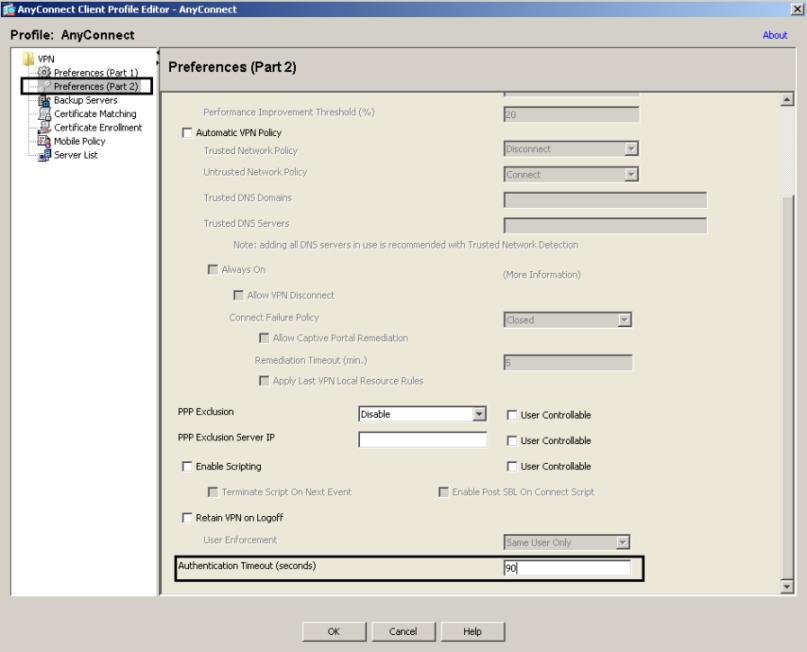Click OK button
Image resolution: width=807 pixels, height=652 pixels.
[x=334, y=631]
